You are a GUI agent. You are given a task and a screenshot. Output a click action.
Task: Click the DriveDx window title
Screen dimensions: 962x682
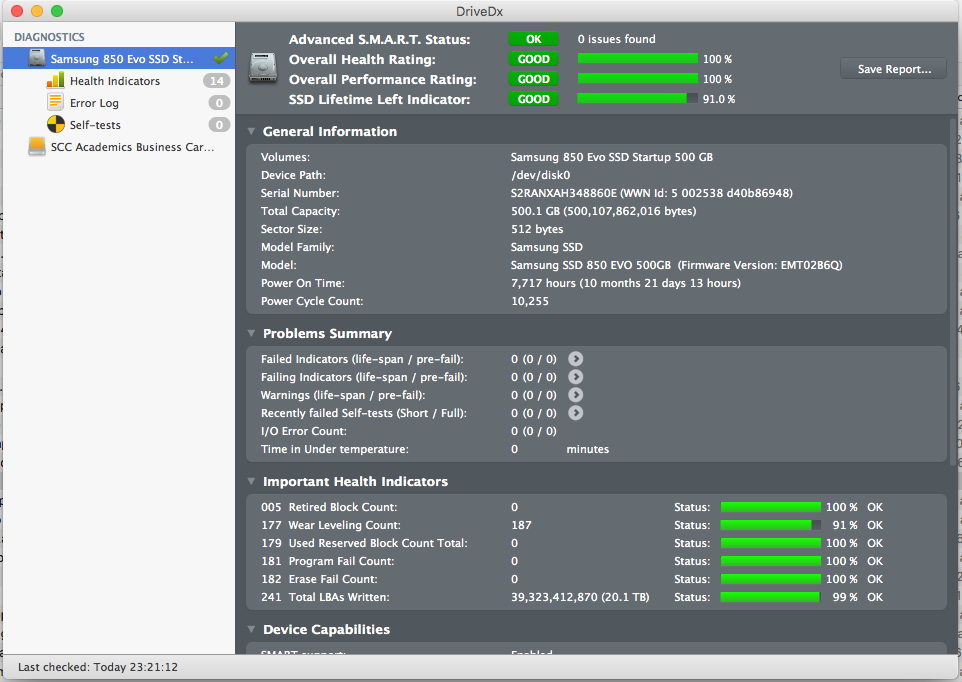coord(480,11)
